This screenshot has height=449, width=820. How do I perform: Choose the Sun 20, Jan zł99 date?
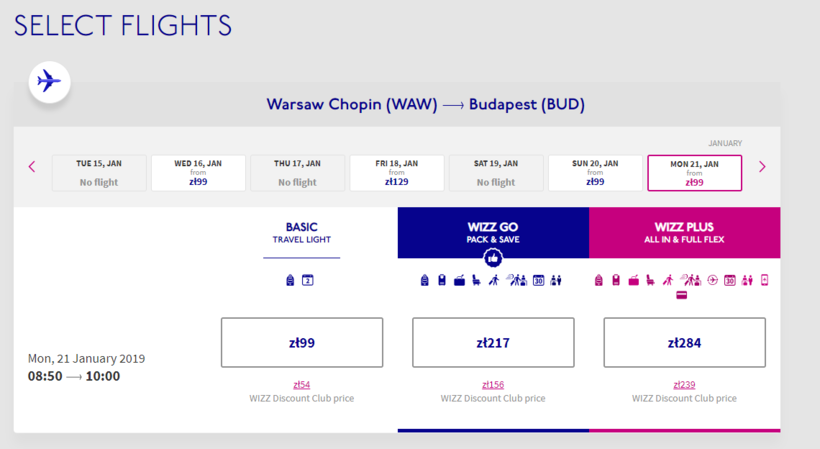pos(595,173)
